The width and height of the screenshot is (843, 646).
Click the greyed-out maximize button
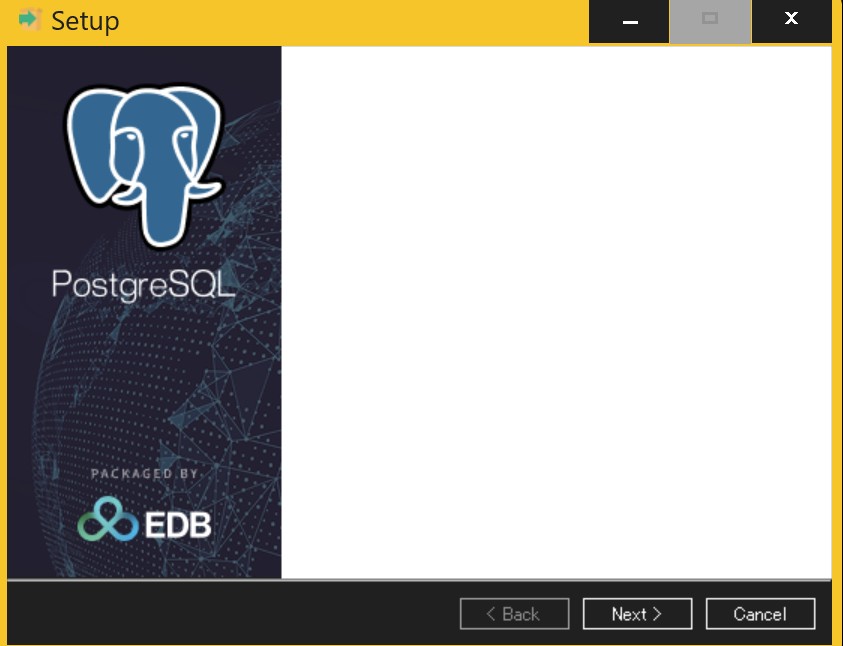tap(710, 21)
